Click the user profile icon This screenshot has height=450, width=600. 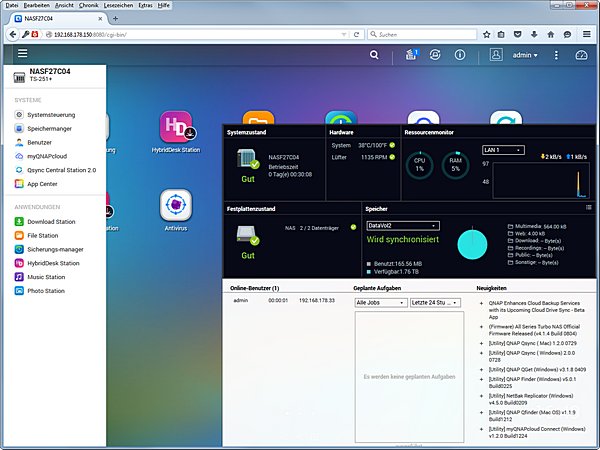(x=496, y=55)
